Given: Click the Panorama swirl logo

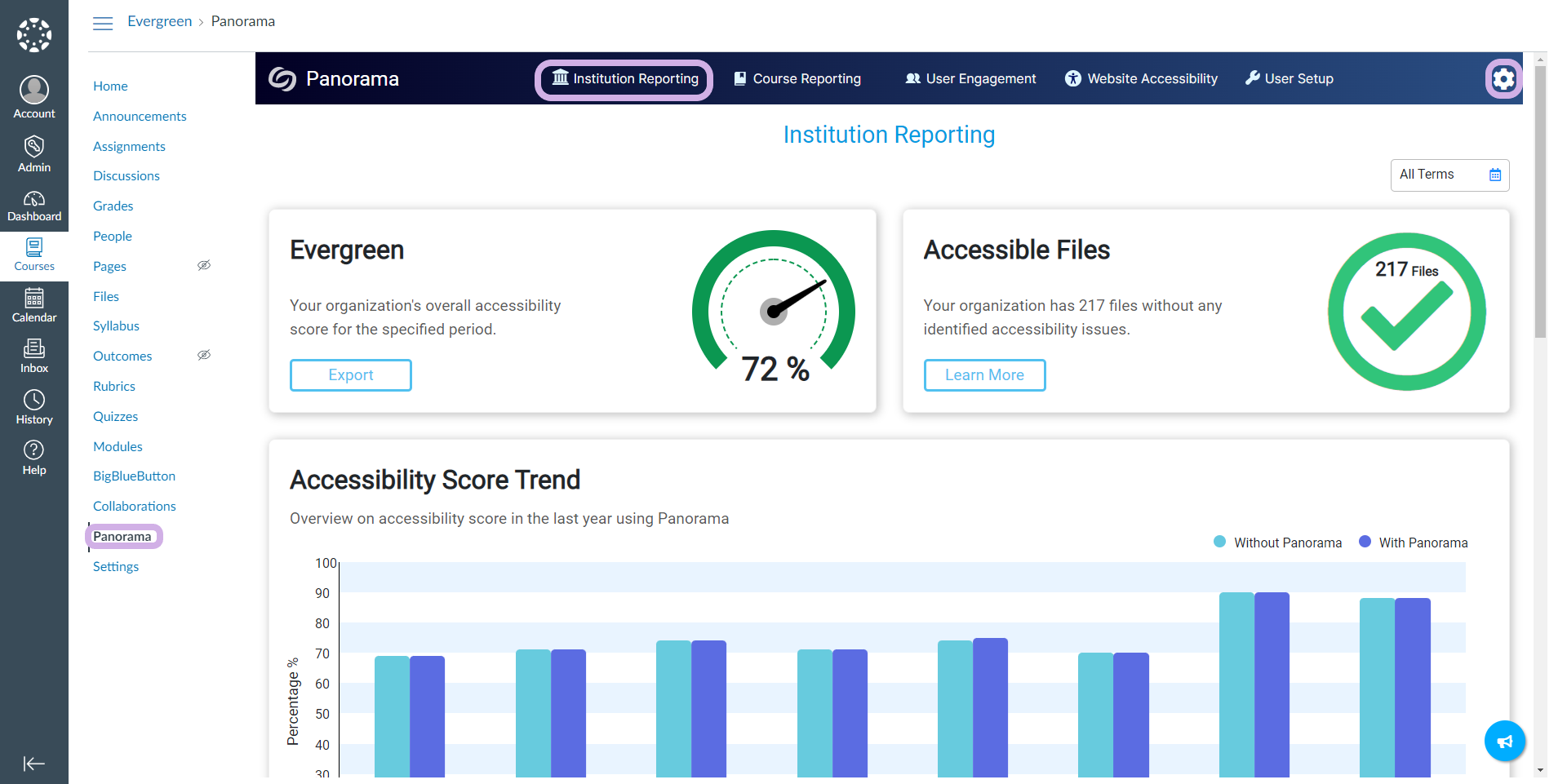Looking at the screenshot, I should (282, 78).
